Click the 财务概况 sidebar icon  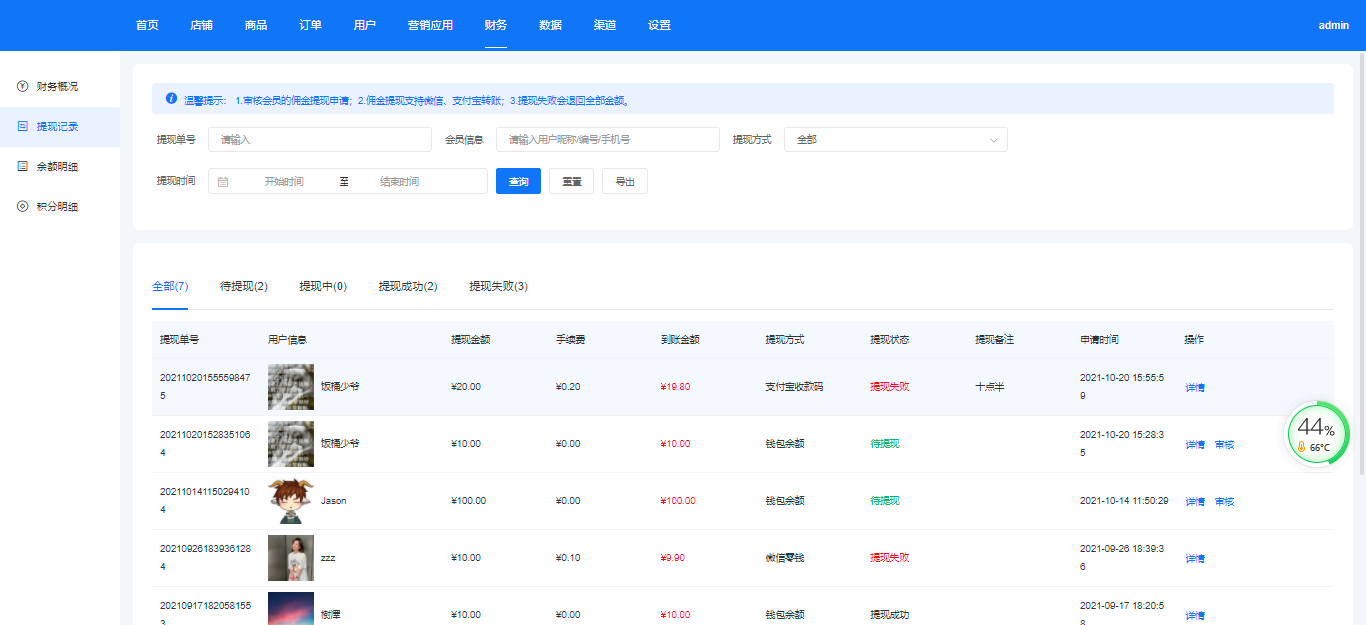(x=22, y=87)
